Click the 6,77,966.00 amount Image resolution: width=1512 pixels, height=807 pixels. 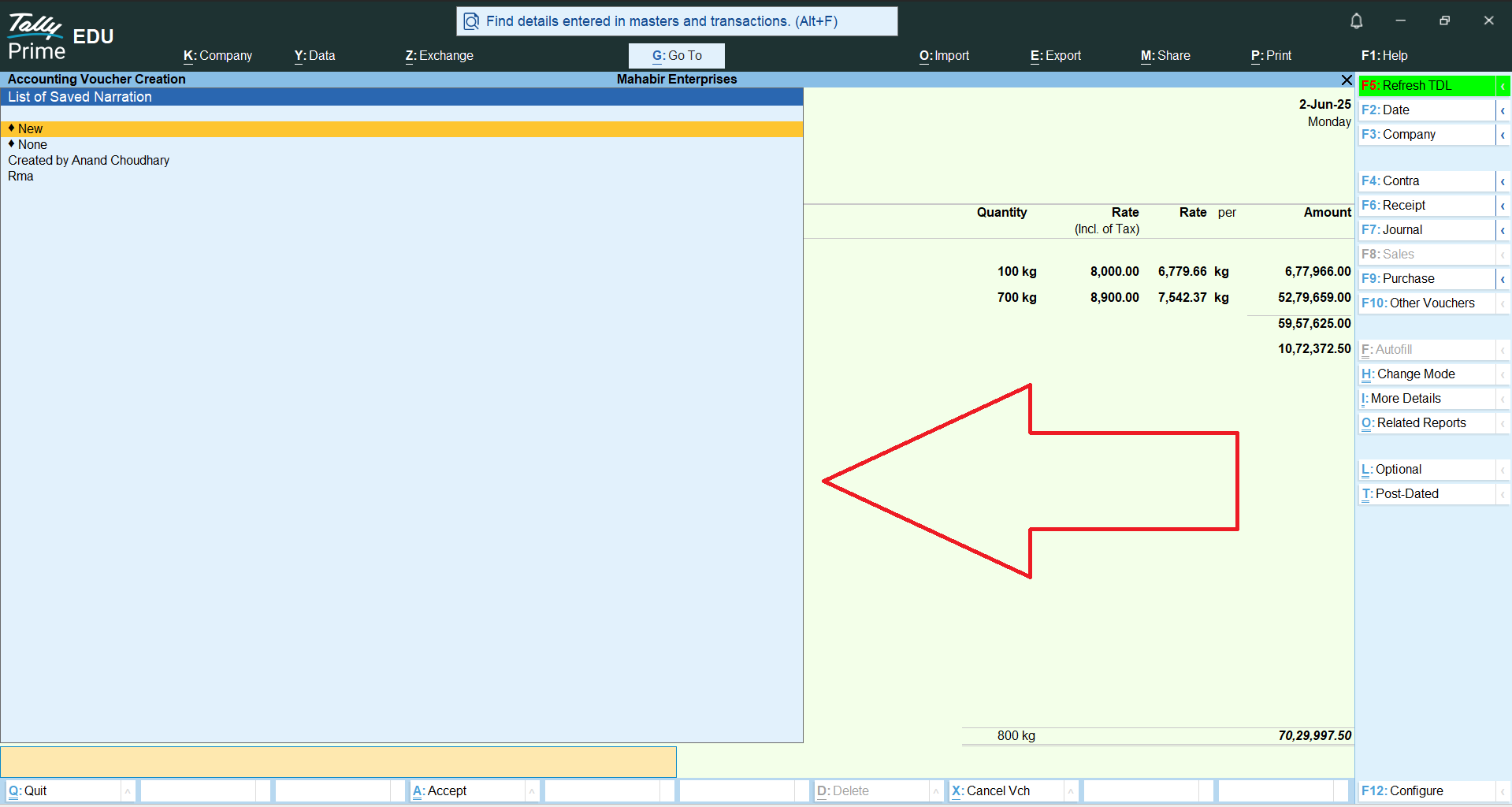coord(1317,271)
